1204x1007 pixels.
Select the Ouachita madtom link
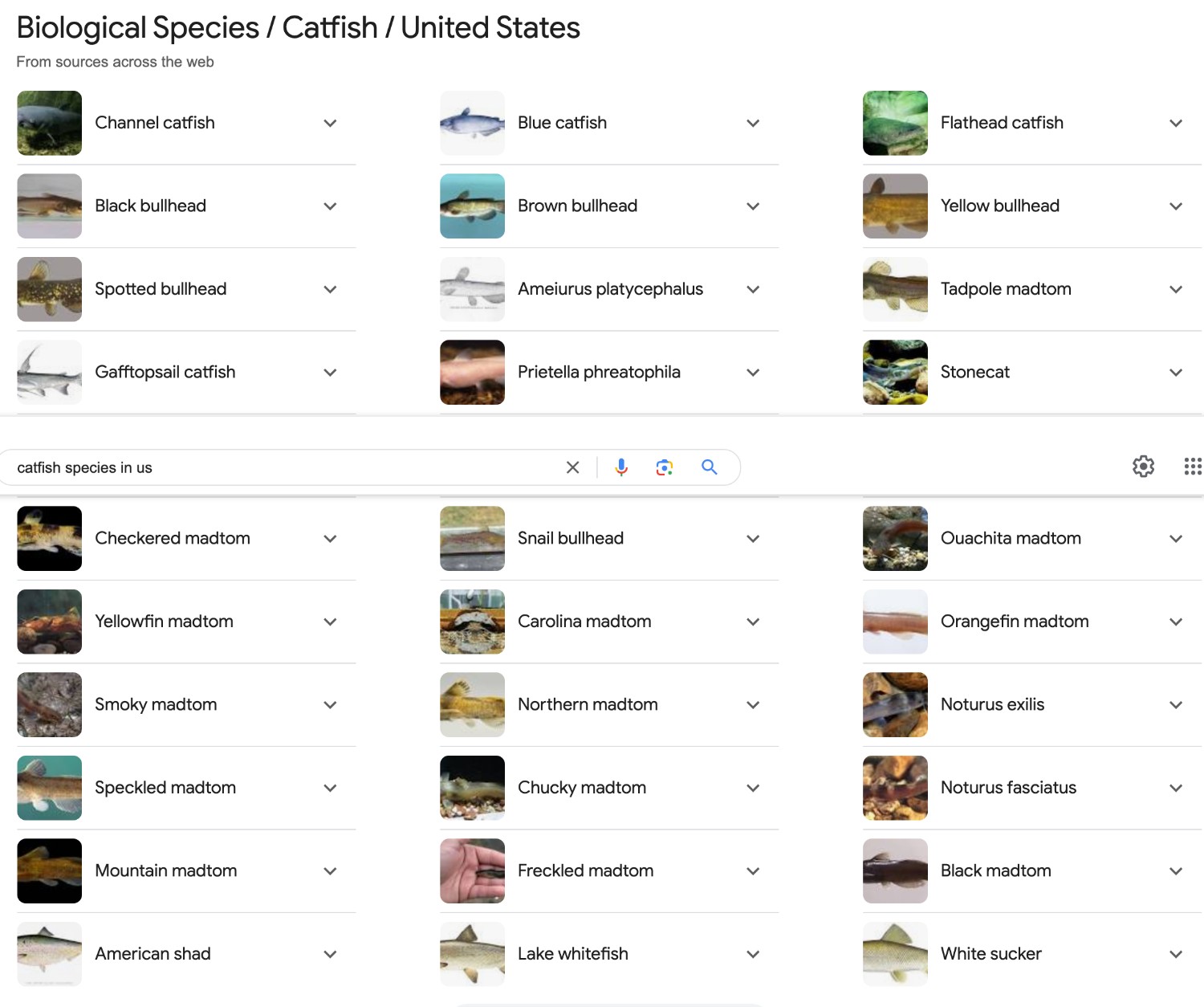coord(1010,539)
